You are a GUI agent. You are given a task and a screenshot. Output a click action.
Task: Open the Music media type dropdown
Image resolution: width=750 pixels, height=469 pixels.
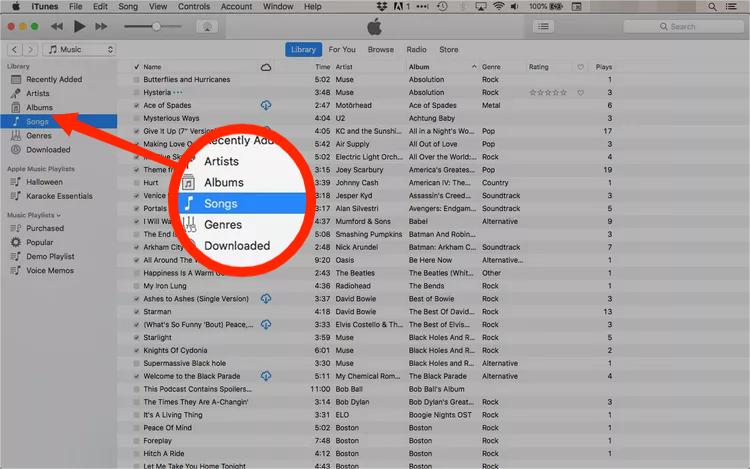point(80,50)
